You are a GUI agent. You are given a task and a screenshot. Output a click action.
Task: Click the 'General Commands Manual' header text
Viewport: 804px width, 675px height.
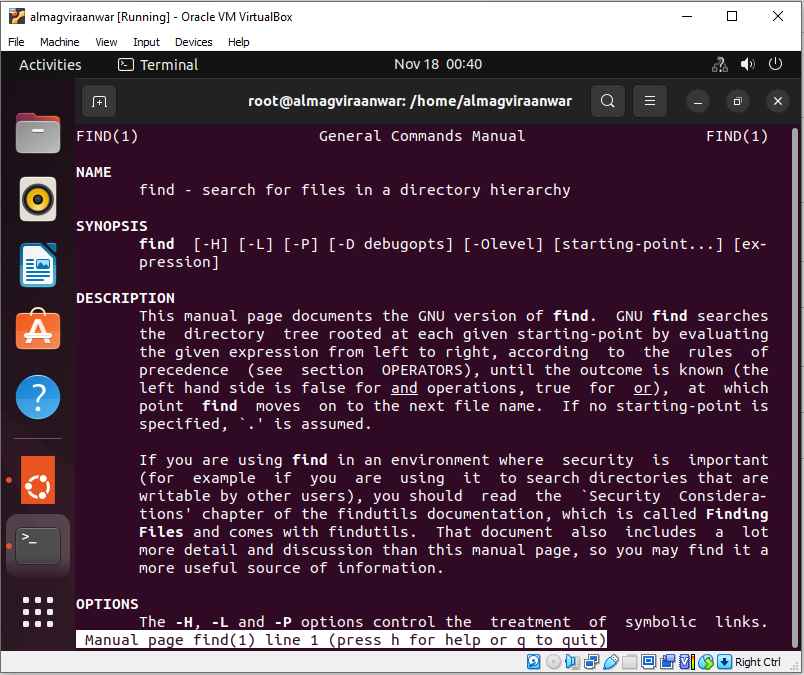coord(421,136)
